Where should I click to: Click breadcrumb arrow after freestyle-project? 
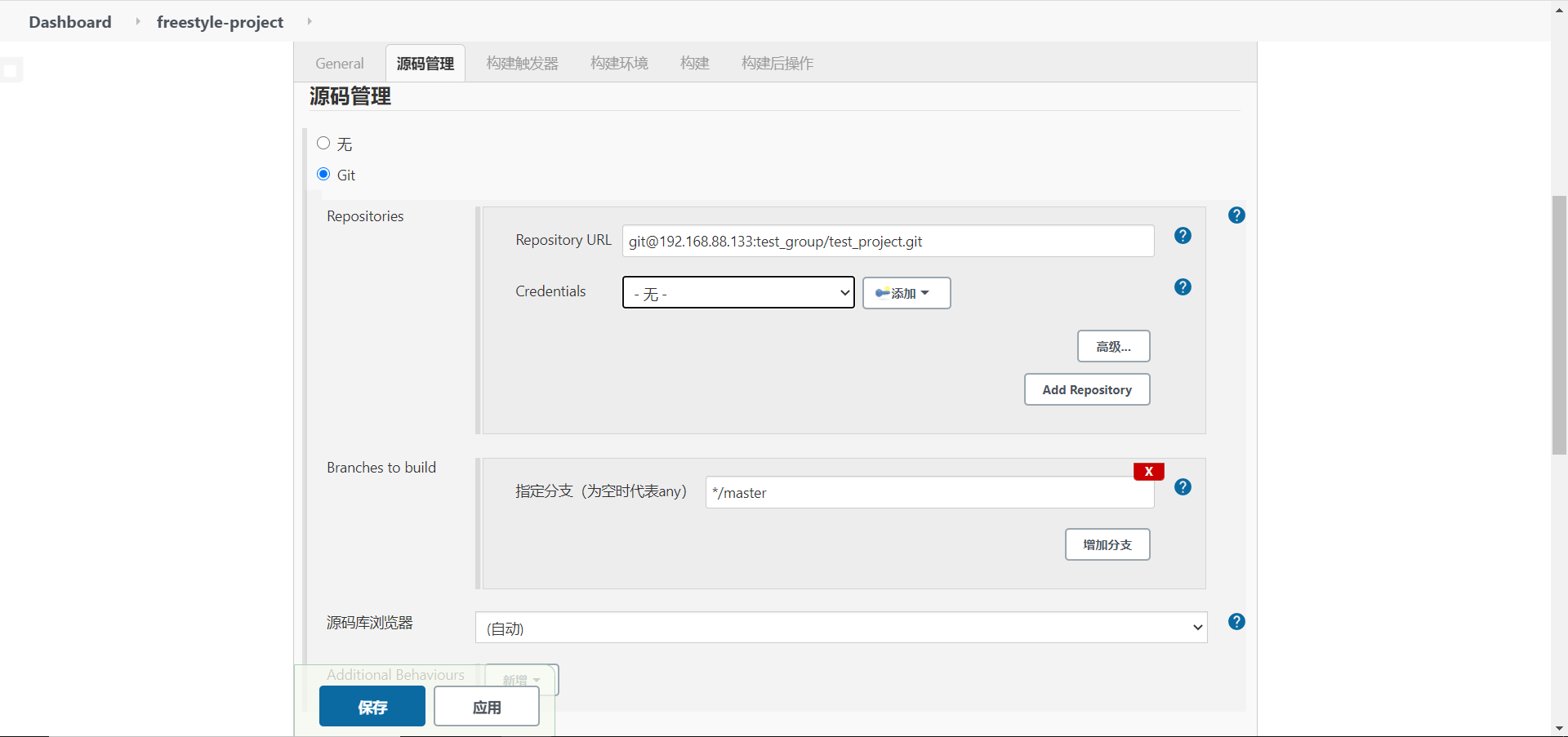[309, 22]
